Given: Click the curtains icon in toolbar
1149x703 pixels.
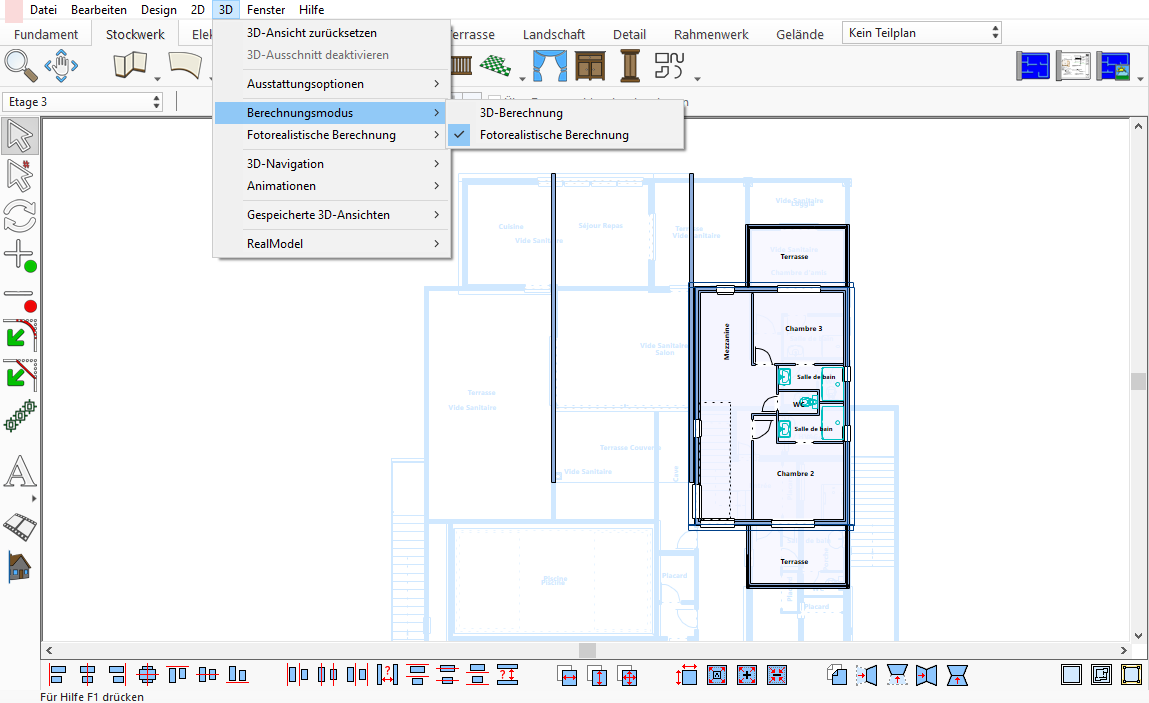Looking at the screenshot, I should [548, 66].
